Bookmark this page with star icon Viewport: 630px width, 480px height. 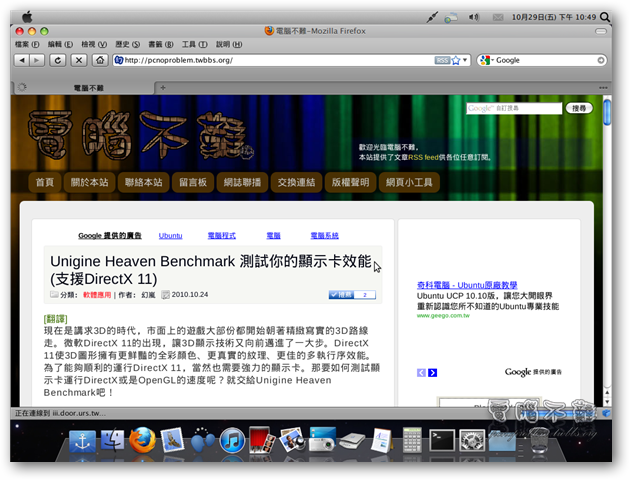[x=455, y=60]
